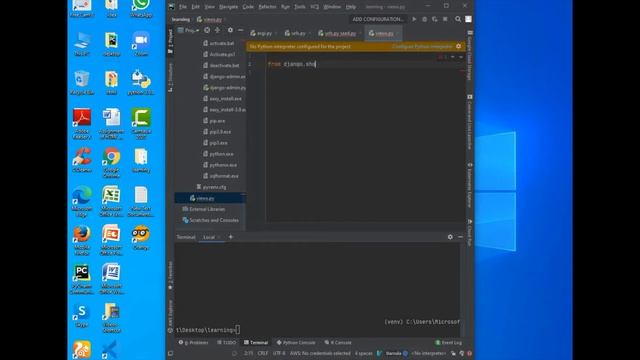The image size is (640, 360).
Task: Click the locate/select opened file icon
Action: tap(207, 30)
